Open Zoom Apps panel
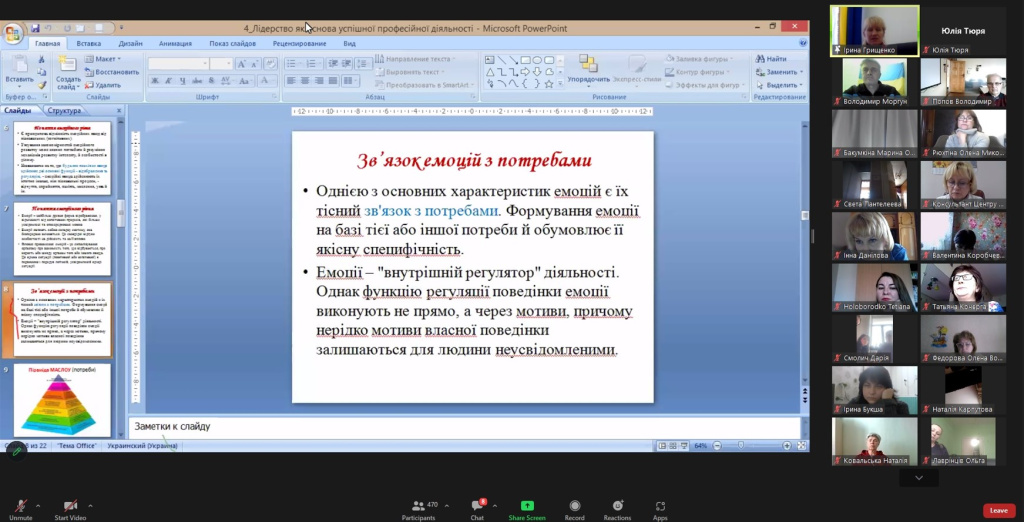Viewport: 1024px width, 522px height. 660,509
